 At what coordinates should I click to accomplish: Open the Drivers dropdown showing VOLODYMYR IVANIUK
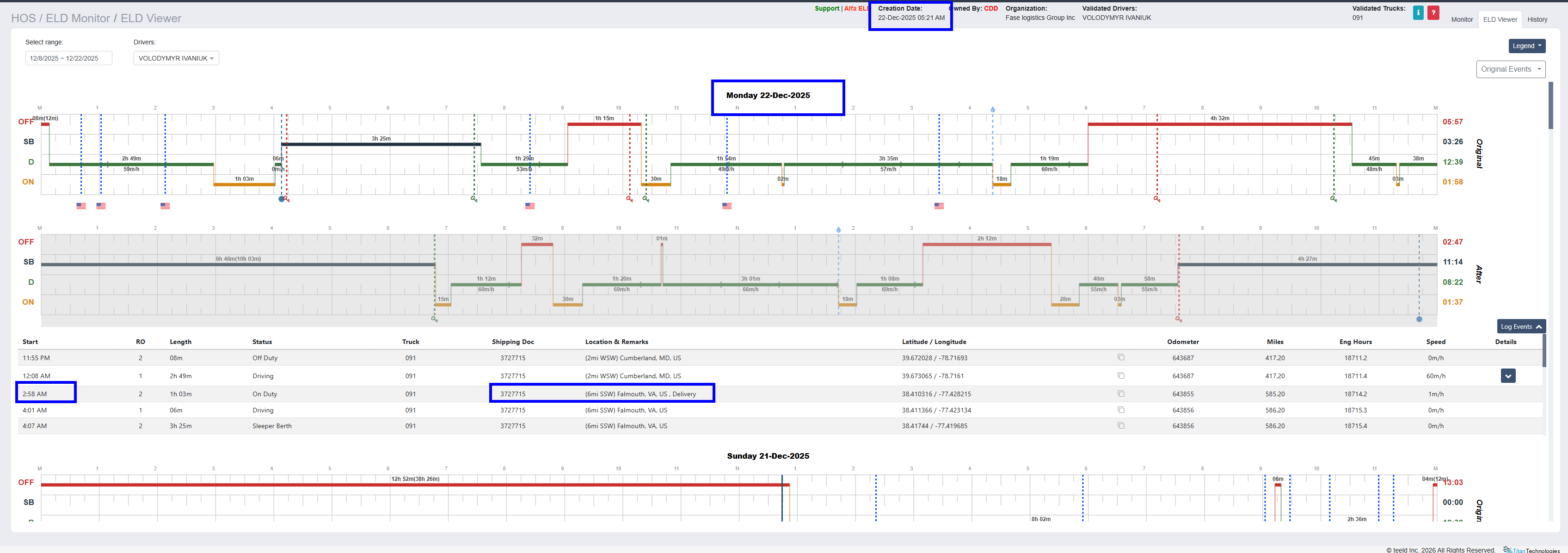pyautogui.click(x=176, y=58)
